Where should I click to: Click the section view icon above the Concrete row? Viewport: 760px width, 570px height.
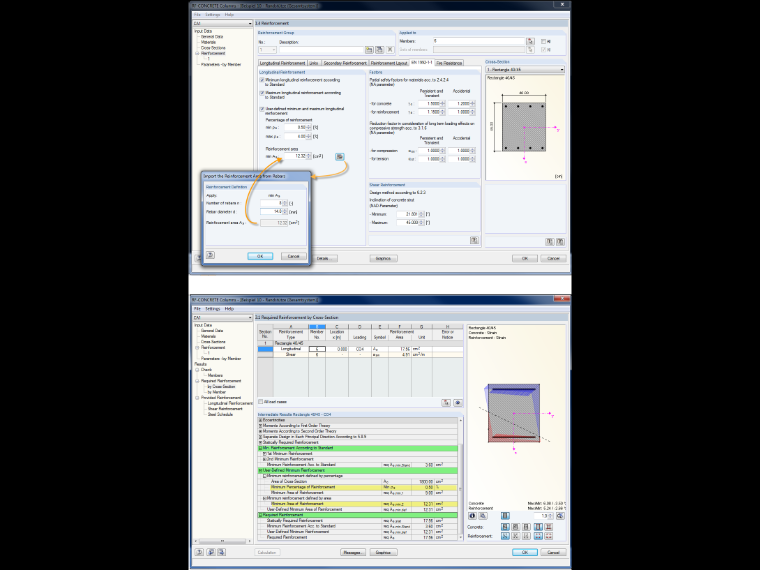click(505, 516)
